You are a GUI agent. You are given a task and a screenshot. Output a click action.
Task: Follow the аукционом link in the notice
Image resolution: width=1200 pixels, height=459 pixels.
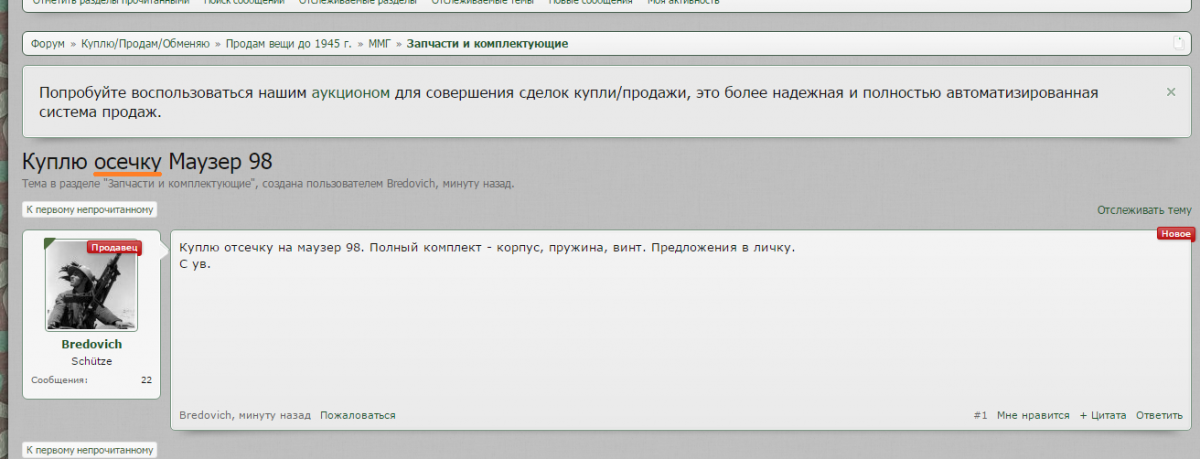click(350, 93)
